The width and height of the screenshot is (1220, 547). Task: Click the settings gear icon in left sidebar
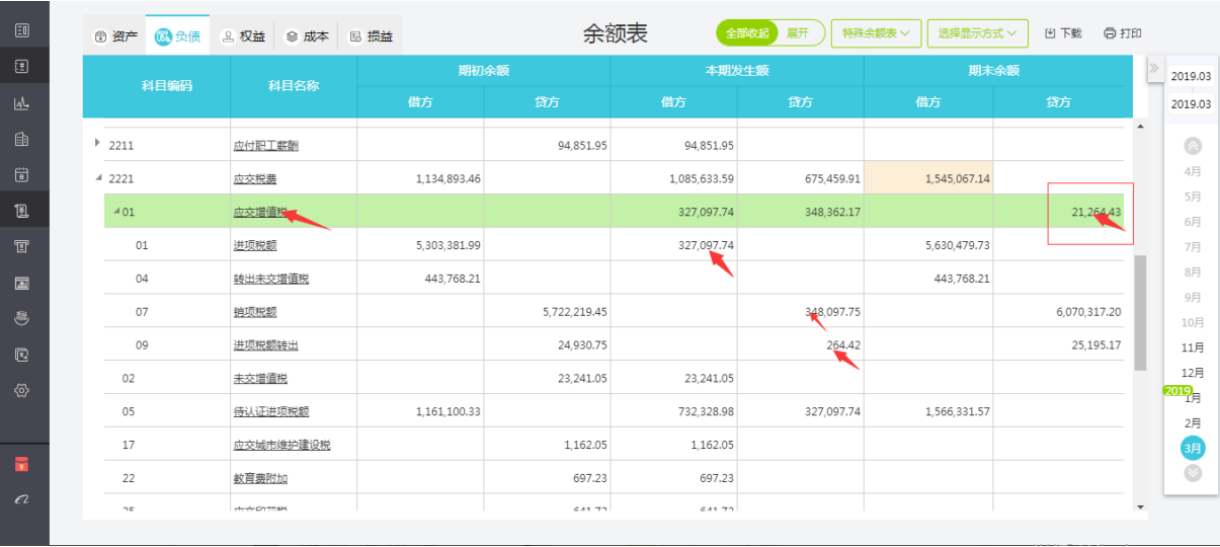click(22, 390)
